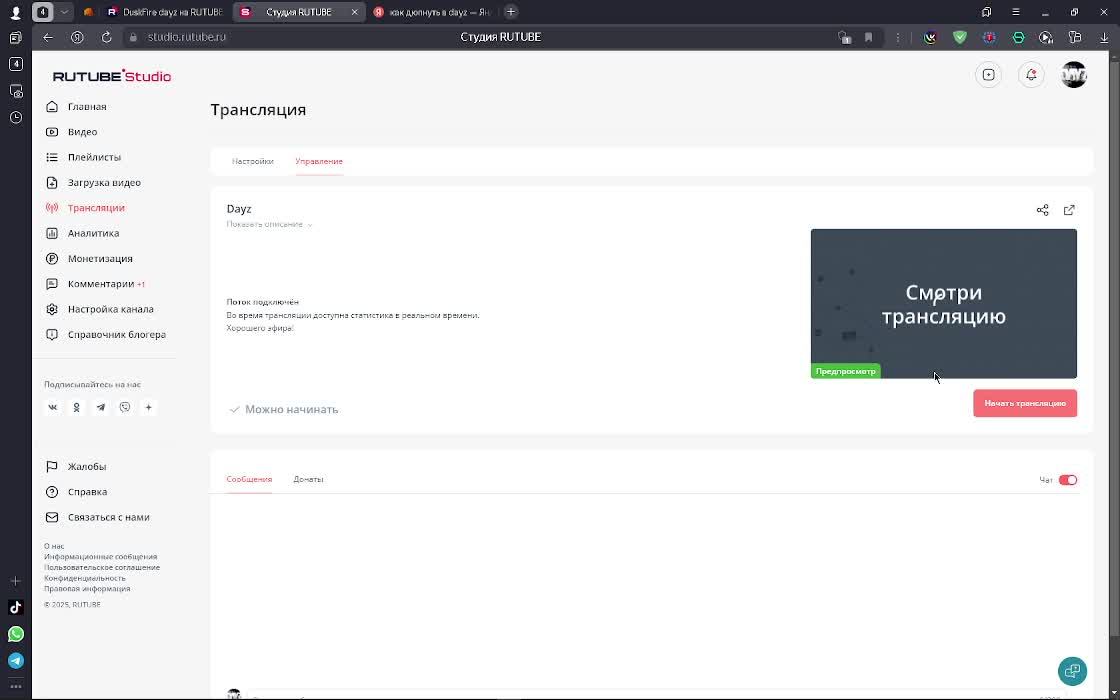The image size is (1120, 700).
Task: Open RUTUBE's VK social page icon
Action: pyautogui.click(x=53, y=407)
